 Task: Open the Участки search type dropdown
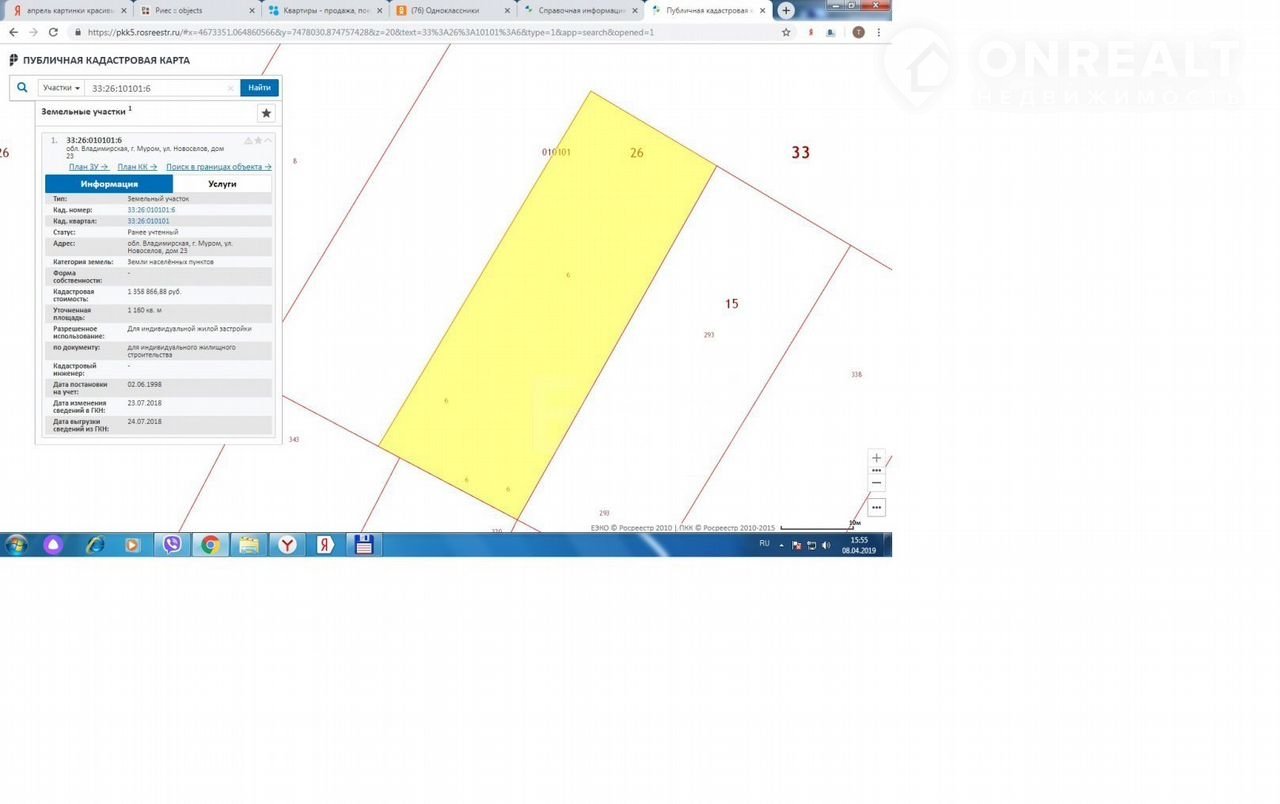(x=62, y=88)
